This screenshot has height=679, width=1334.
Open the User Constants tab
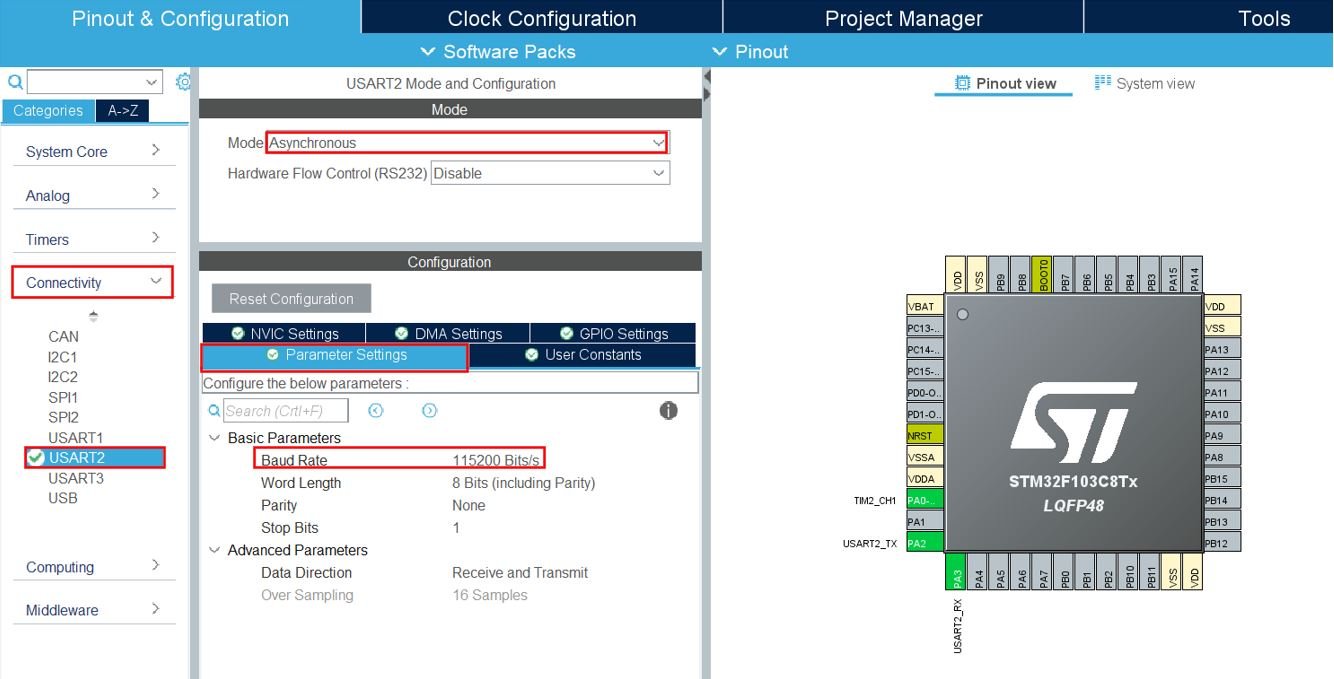[582, 355]
